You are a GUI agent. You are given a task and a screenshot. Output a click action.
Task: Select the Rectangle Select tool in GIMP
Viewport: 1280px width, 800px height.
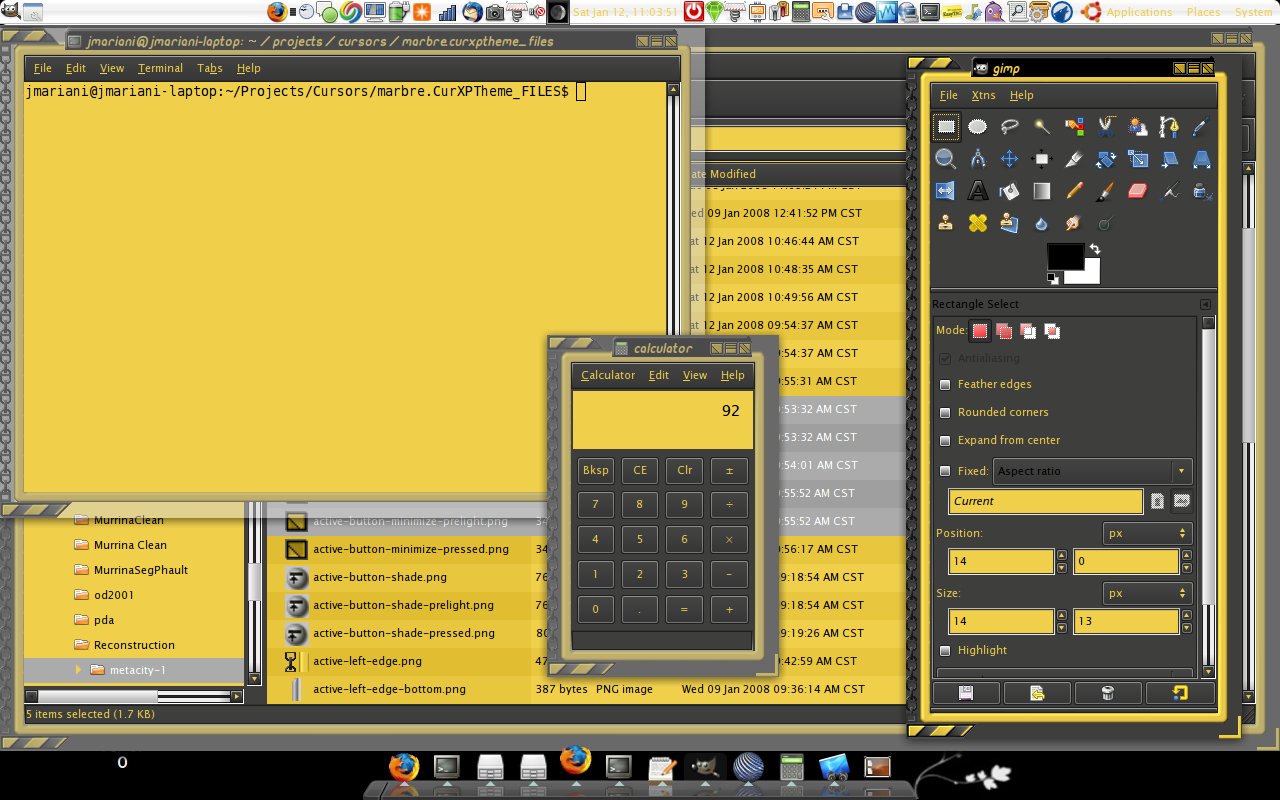click(945, 127)
